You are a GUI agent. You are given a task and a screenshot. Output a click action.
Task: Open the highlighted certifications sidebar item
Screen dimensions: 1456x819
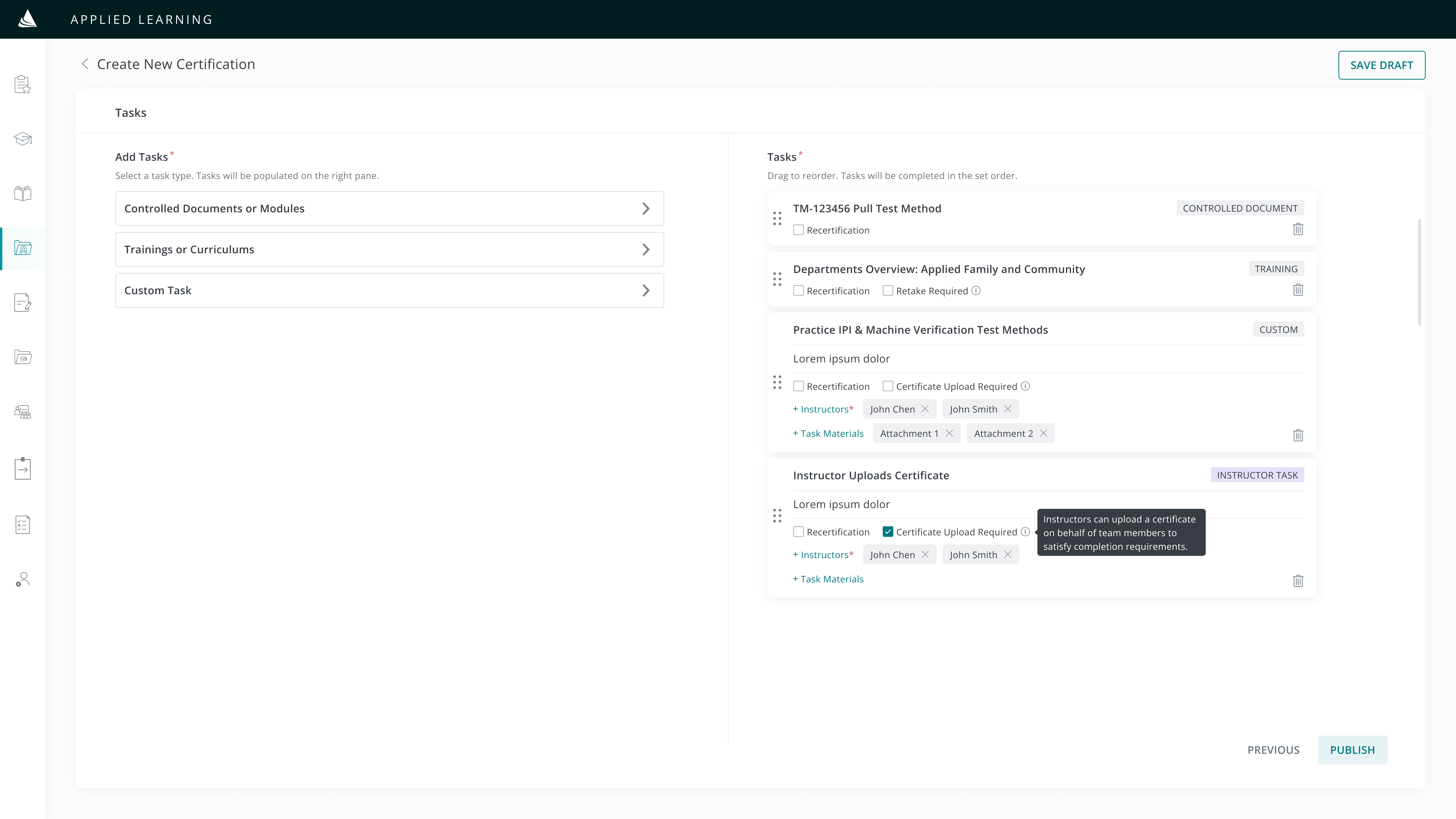(x=23, y=248)
